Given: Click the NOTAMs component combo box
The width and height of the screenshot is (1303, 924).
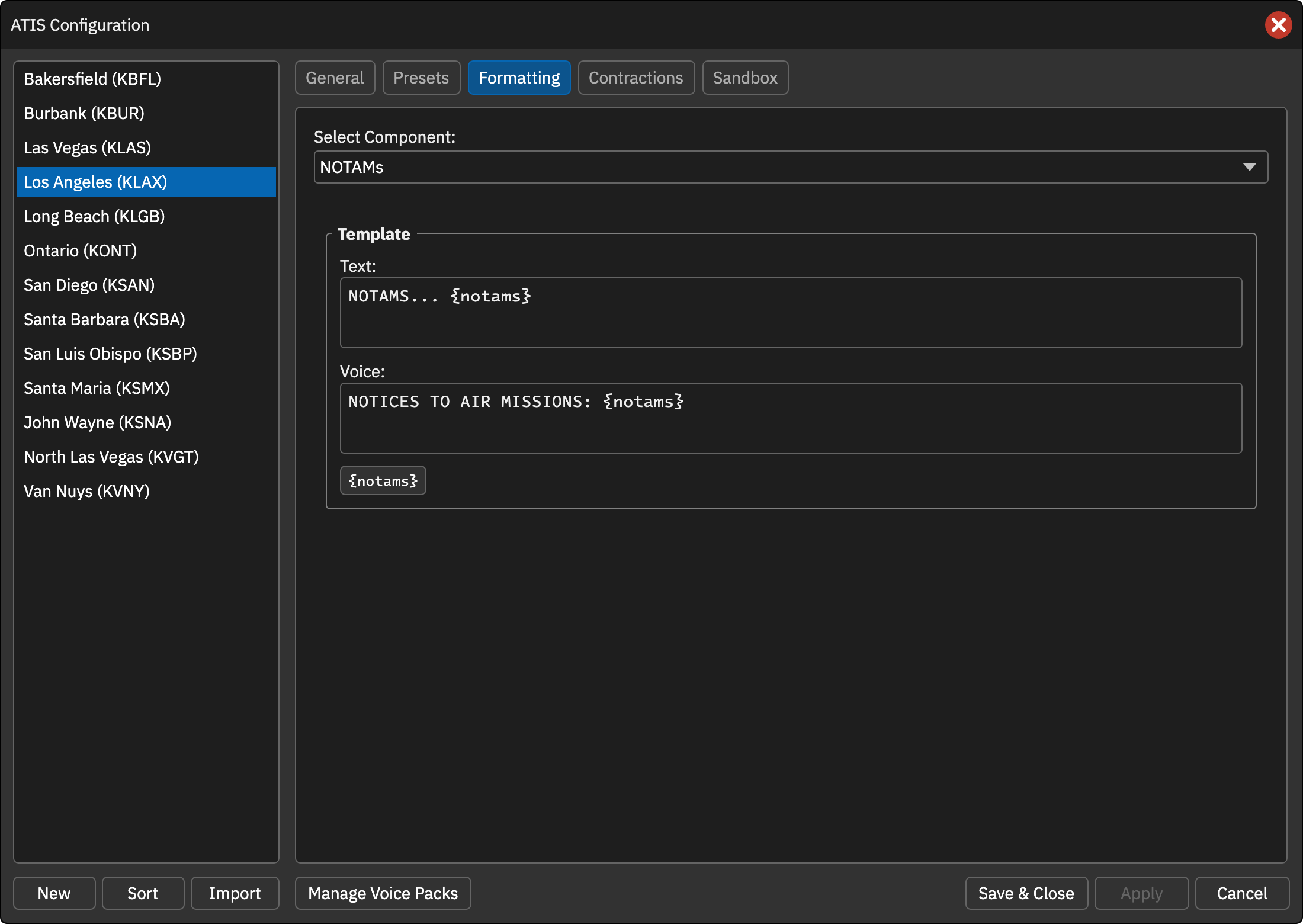Looking at the screenshot, I should click(791, 167).
